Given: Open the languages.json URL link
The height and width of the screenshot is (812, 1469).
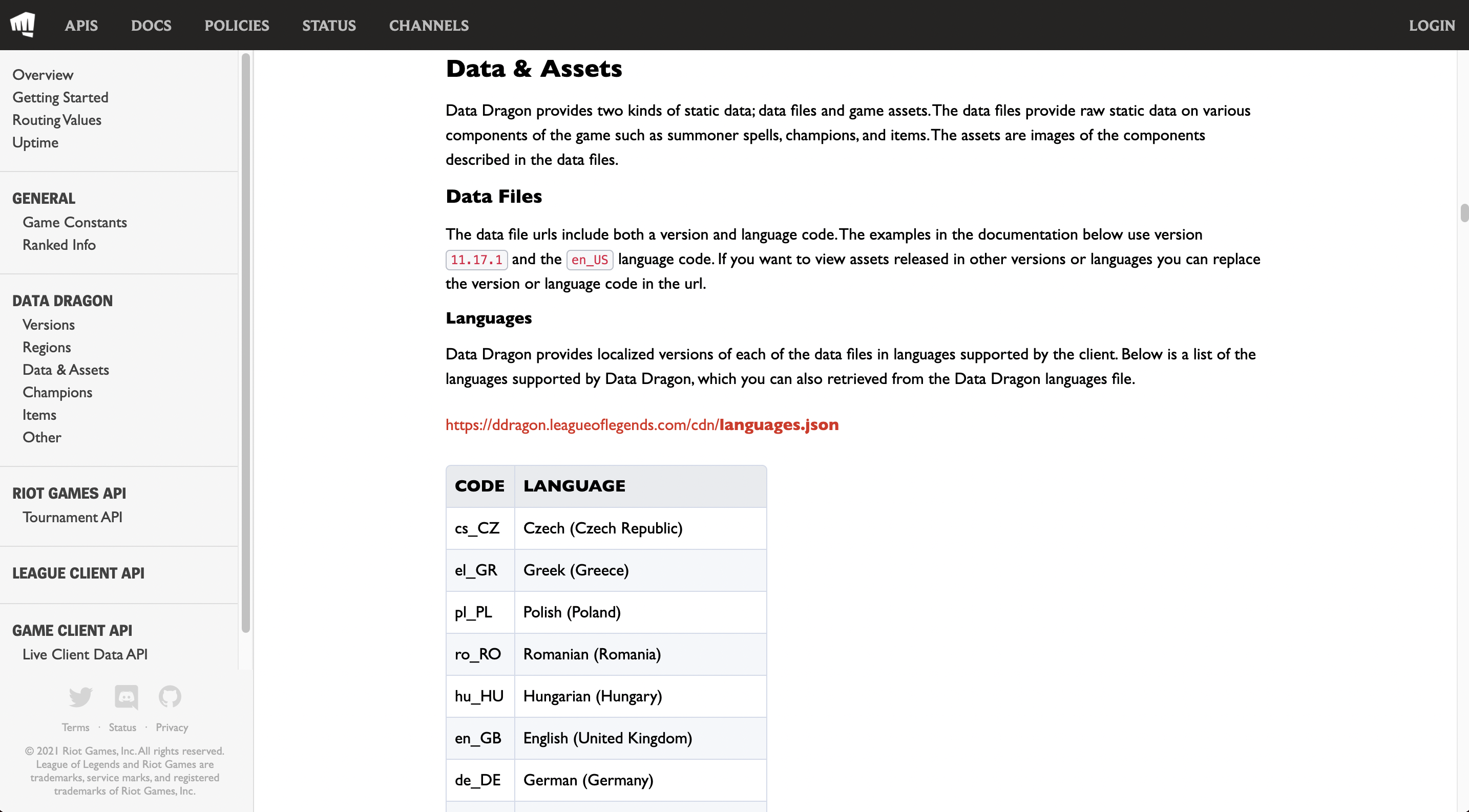Looking at the screenshot, I should (642, 425).
